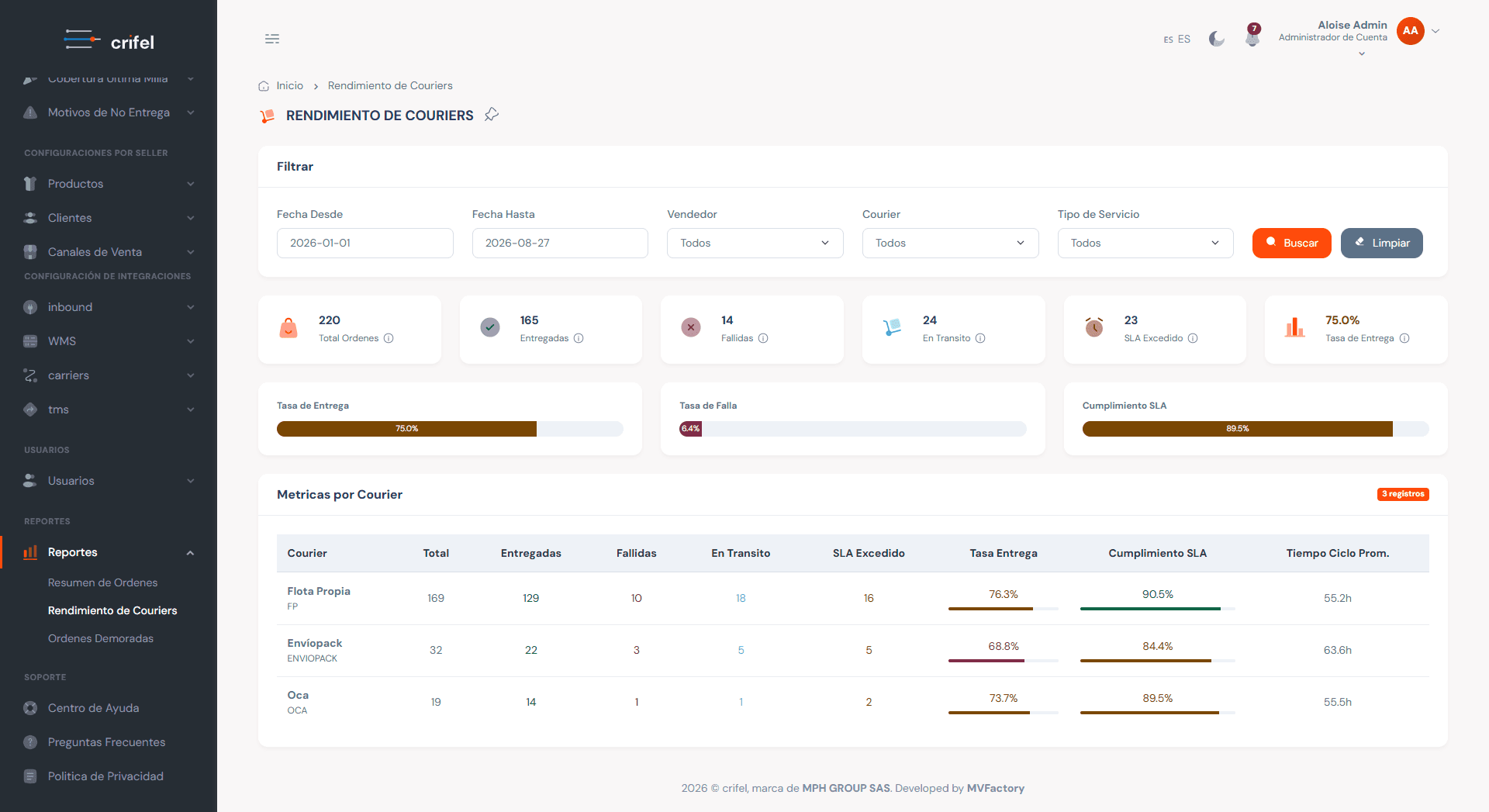Open Centro de Ayuda

(93, 708)
